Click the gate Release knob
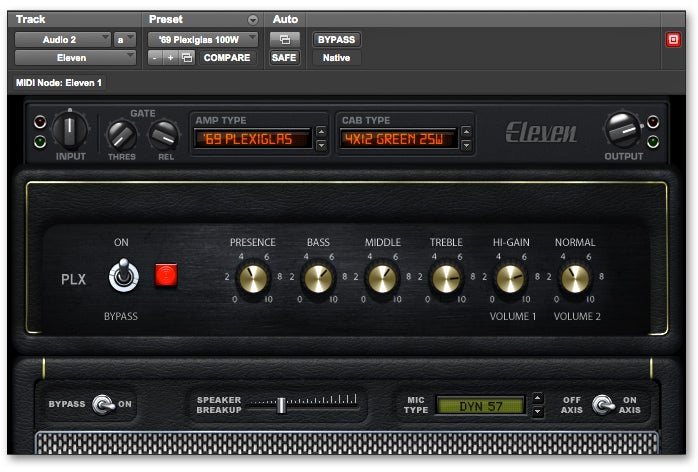 [163, 134]
